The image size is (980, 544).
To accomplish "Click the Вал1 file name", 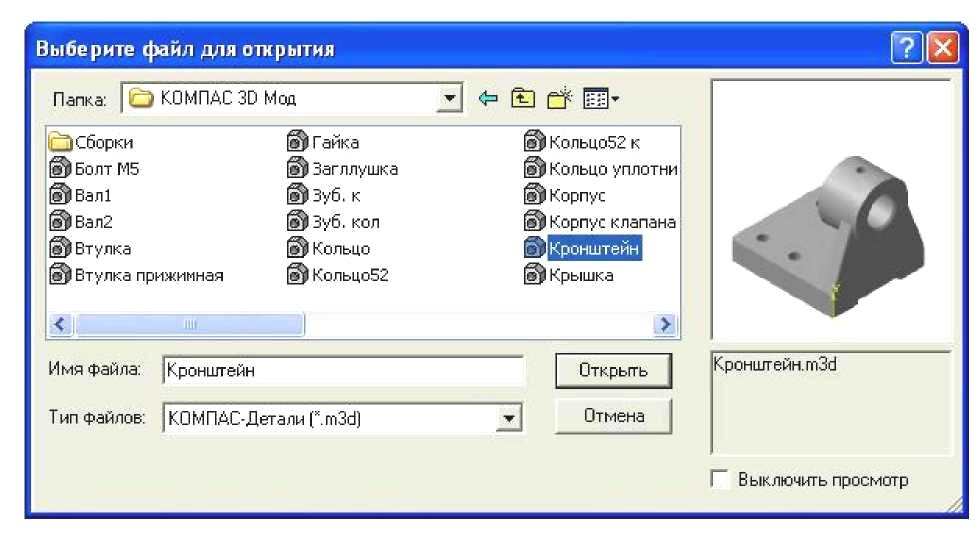I will [93, 196].
